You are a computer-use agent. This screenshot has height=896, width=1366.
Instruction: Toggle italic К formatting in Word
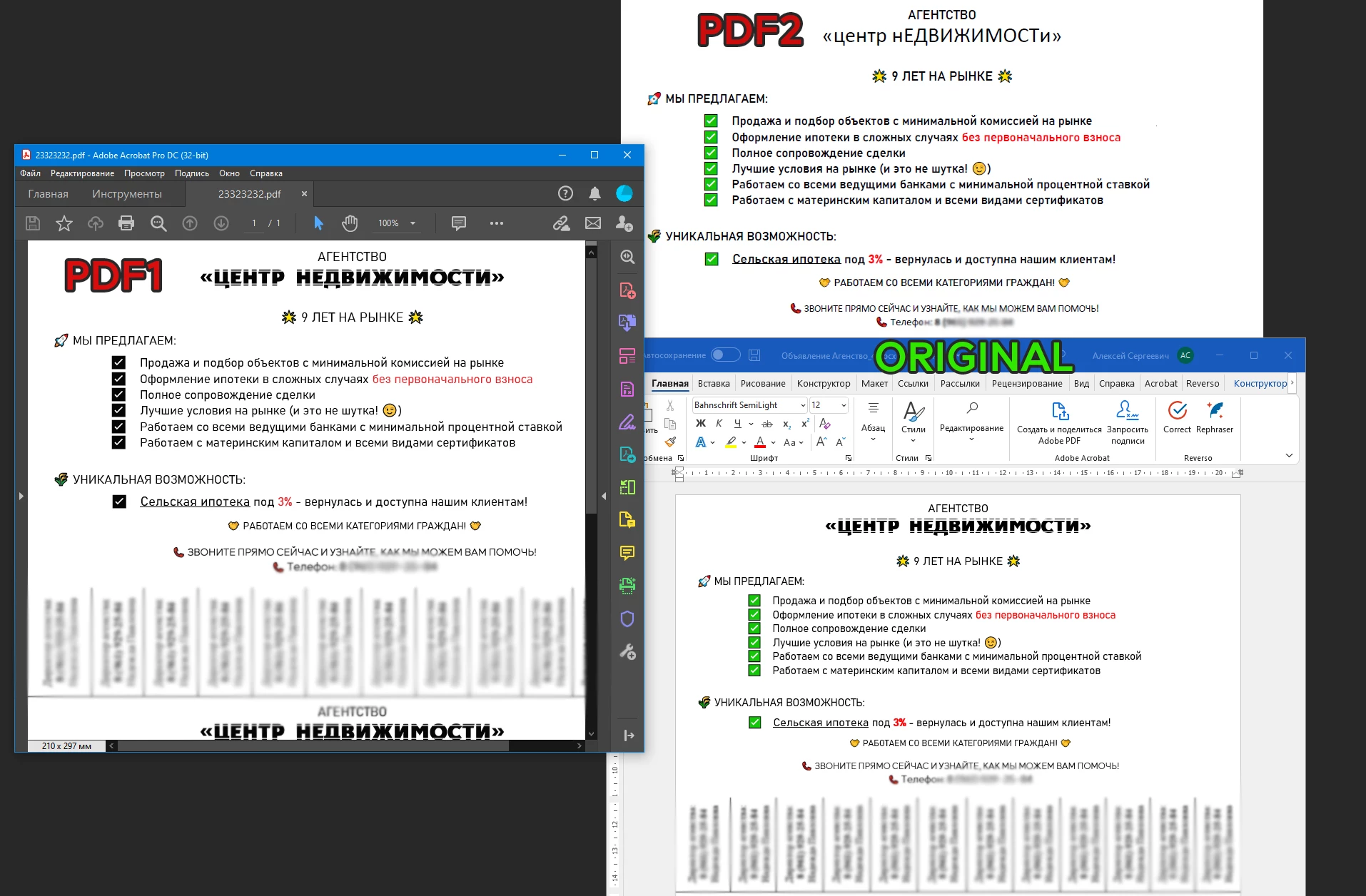point(719,424)
